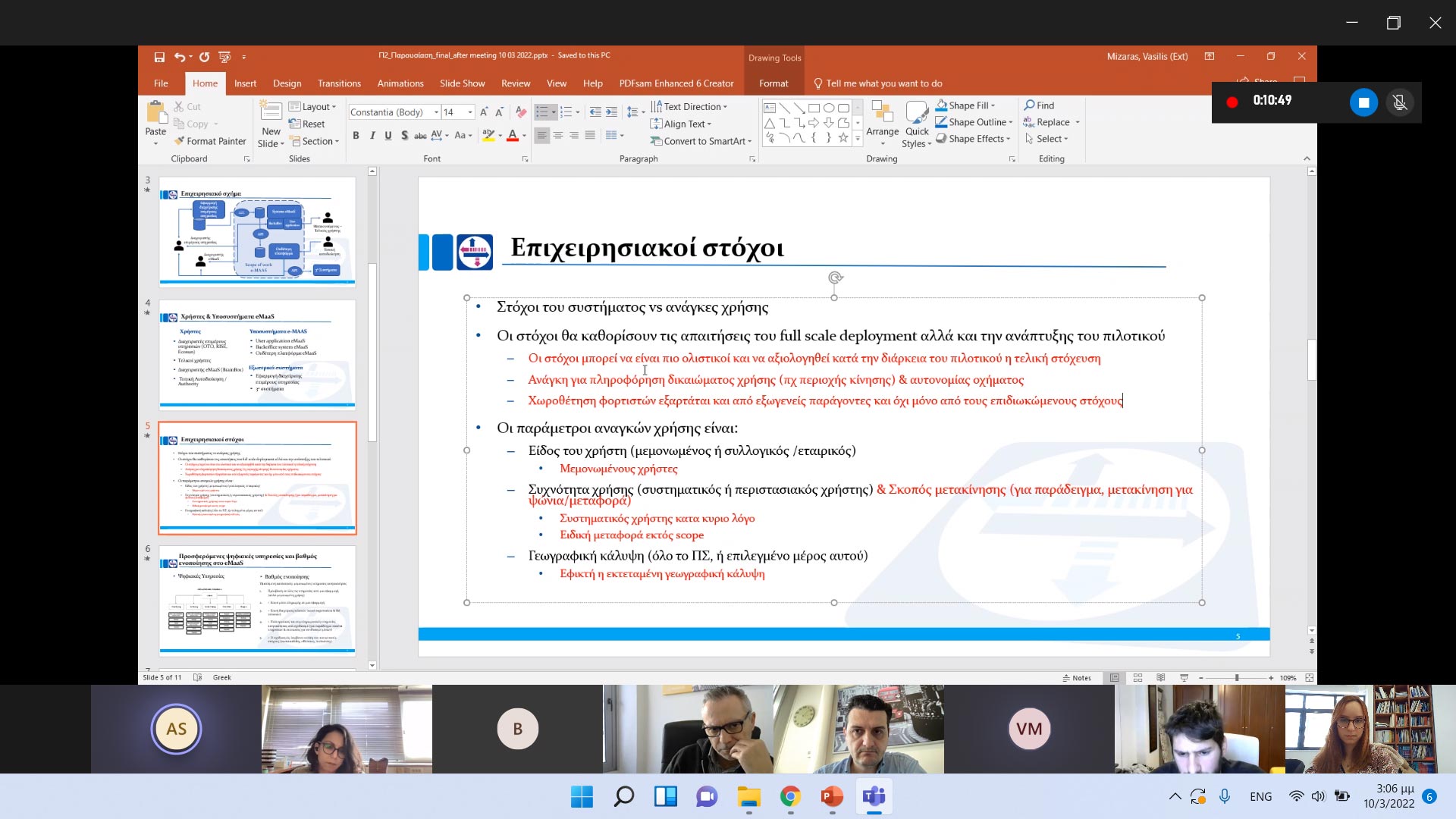Toggle Italic formatting
This screenshot has height=819, width=1456.
coord(372,136)
